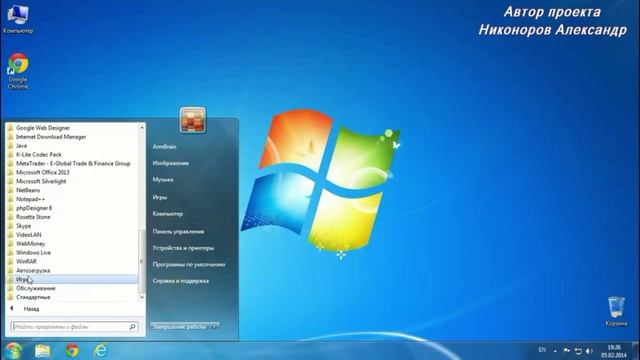
Task: Expand MetaTrader - E-Global Trade folder
Action: [72, 163]
